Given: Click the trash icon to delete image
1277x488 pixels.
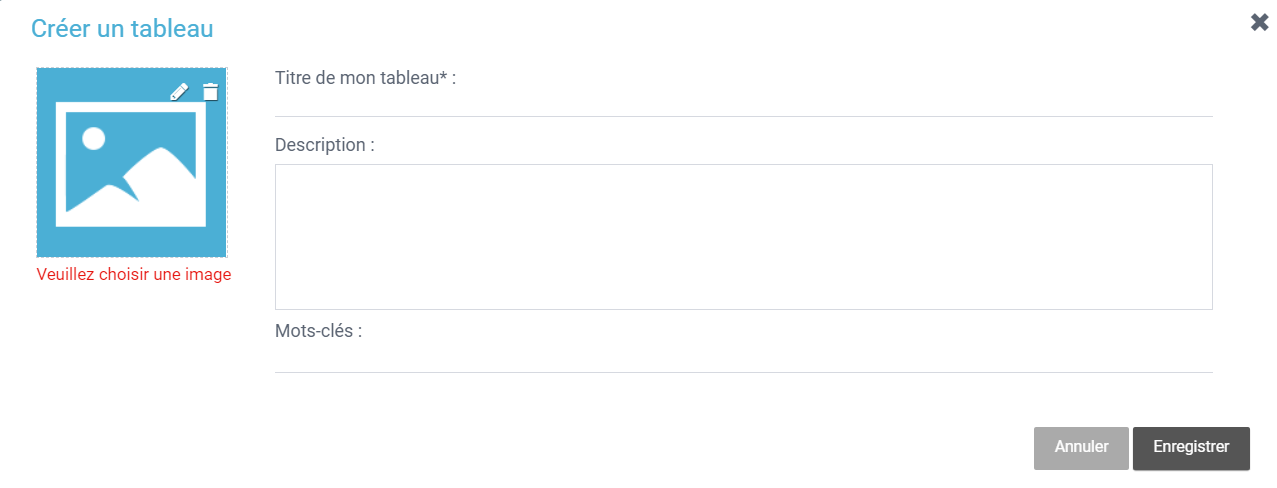Looking at the screenshot, I should 210,92.
